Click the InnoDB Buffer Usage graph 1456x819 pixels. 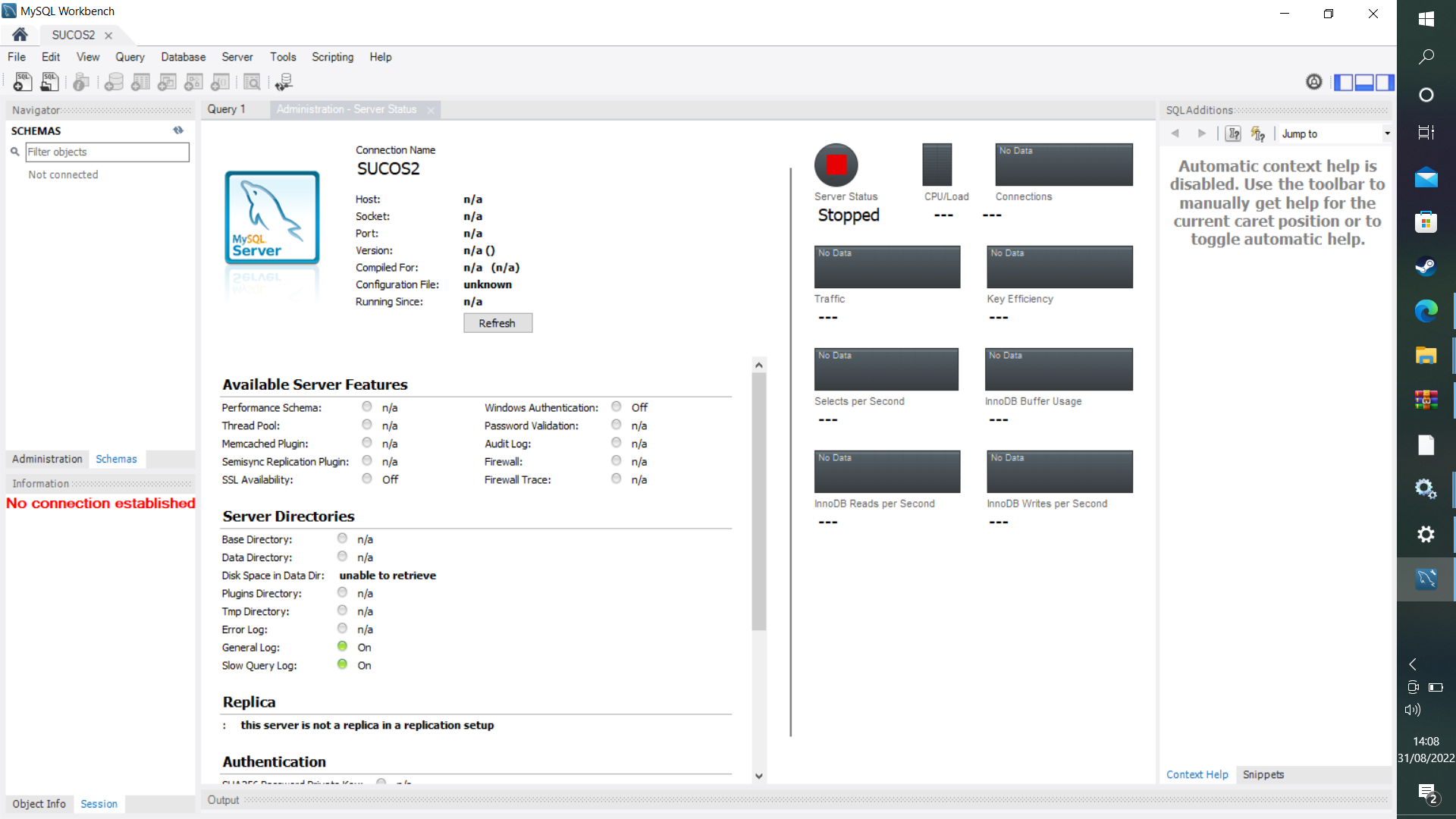pyautogui.click(x=1059, y=369)
